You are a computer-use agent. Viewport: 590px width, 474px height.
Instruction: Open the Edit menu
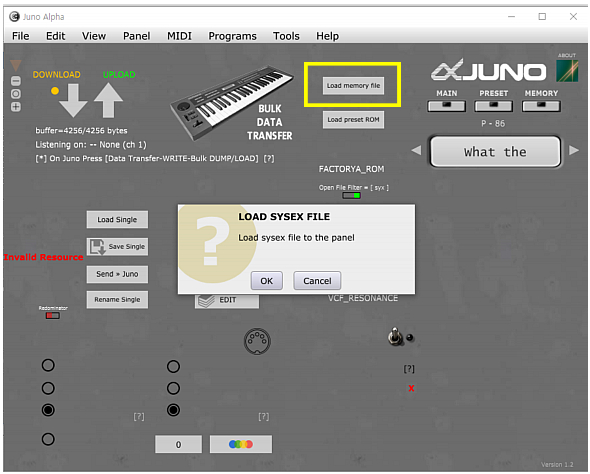56,36
